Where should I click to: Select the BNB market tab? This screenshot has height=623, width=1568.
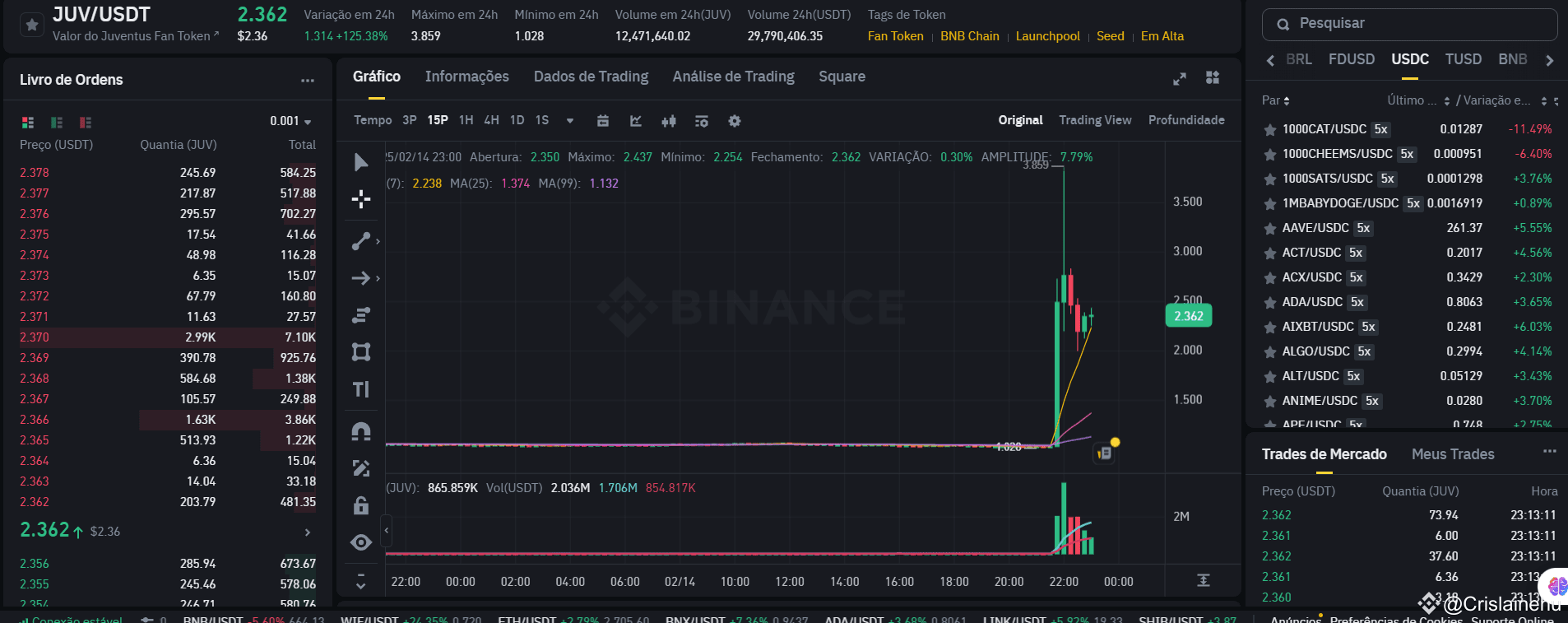click(x=1512, y=59)
